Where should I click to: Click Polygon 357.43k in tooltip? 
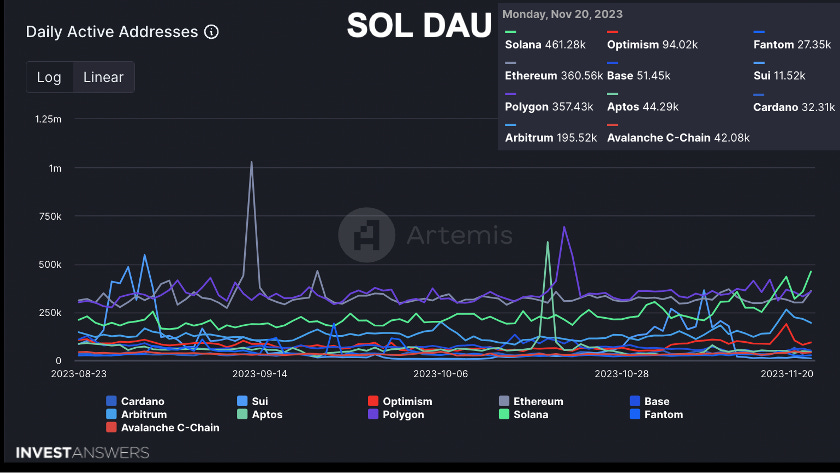tap(549, 107)
